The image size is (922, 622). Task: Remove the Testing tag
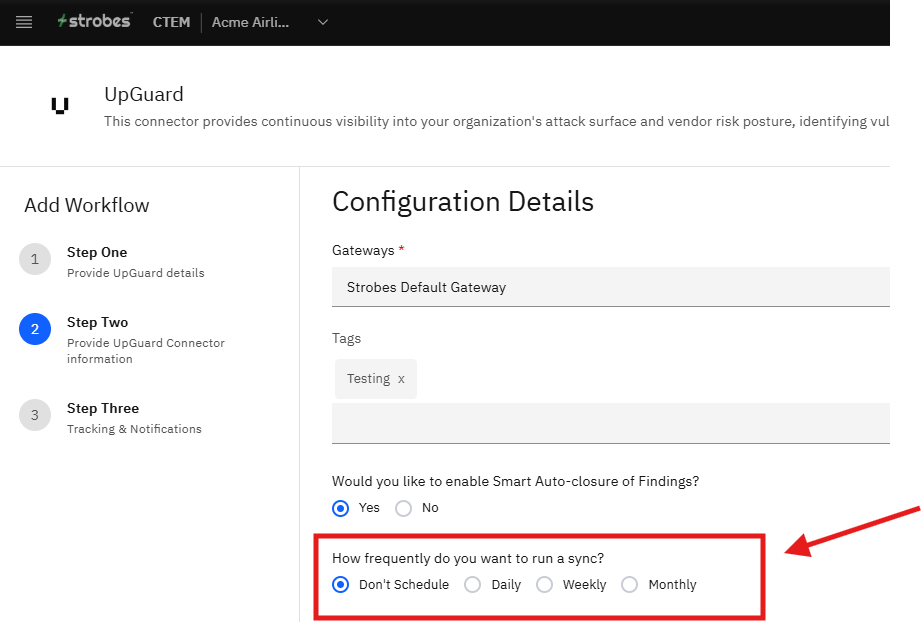point(401,379)
